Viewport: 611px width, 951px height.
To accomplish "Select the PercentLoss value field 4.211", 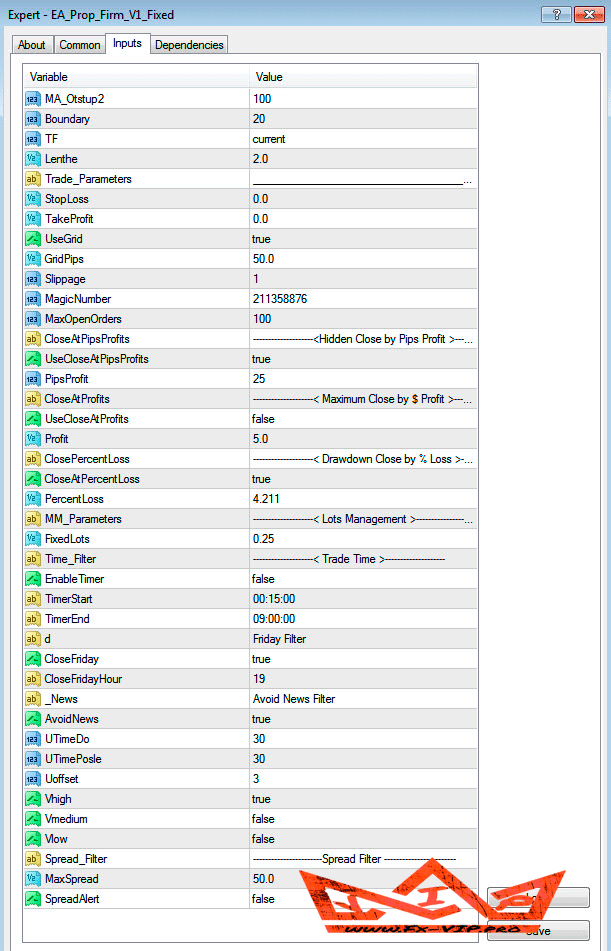I will 363,499.
